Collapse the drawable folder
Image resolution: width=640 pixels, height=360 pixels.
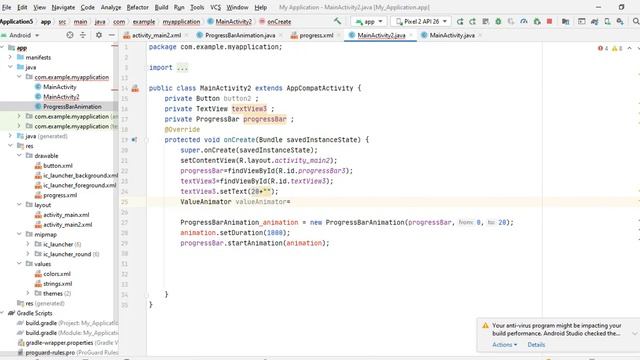(19, 156)
